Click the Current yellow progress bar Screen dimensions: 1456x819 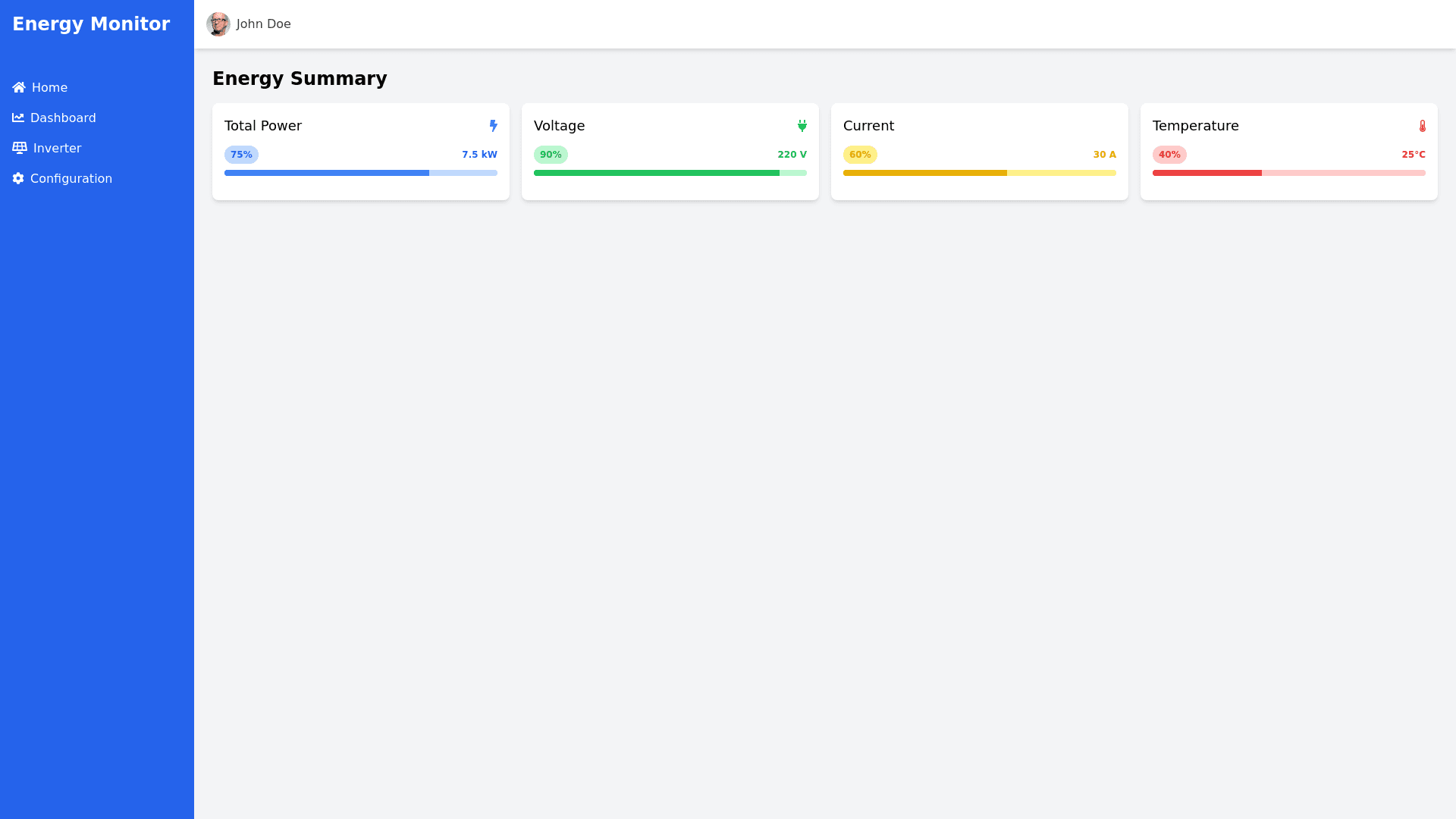tap(980, 173)
